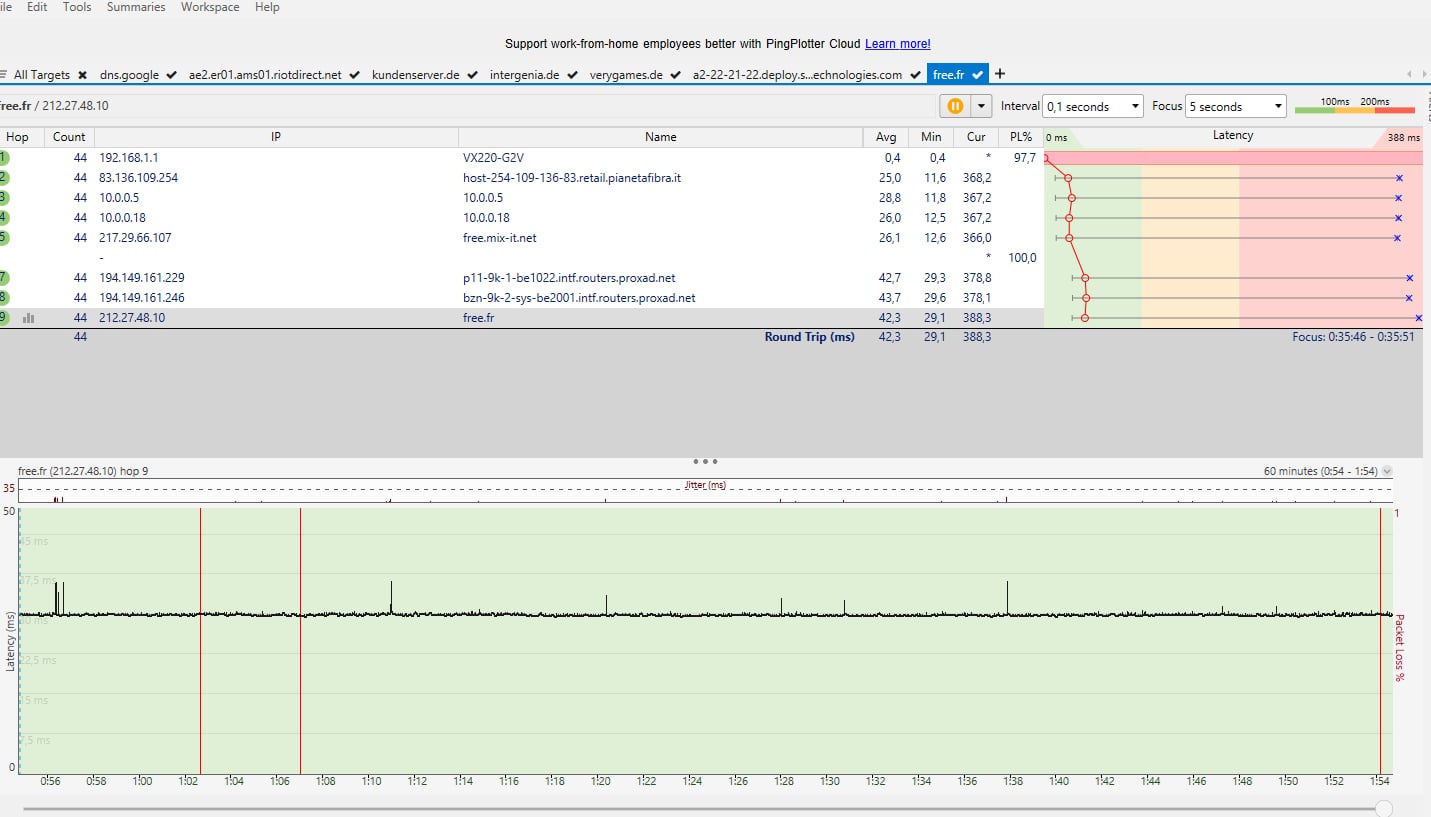Click the Learn more! link

[897, 44]
